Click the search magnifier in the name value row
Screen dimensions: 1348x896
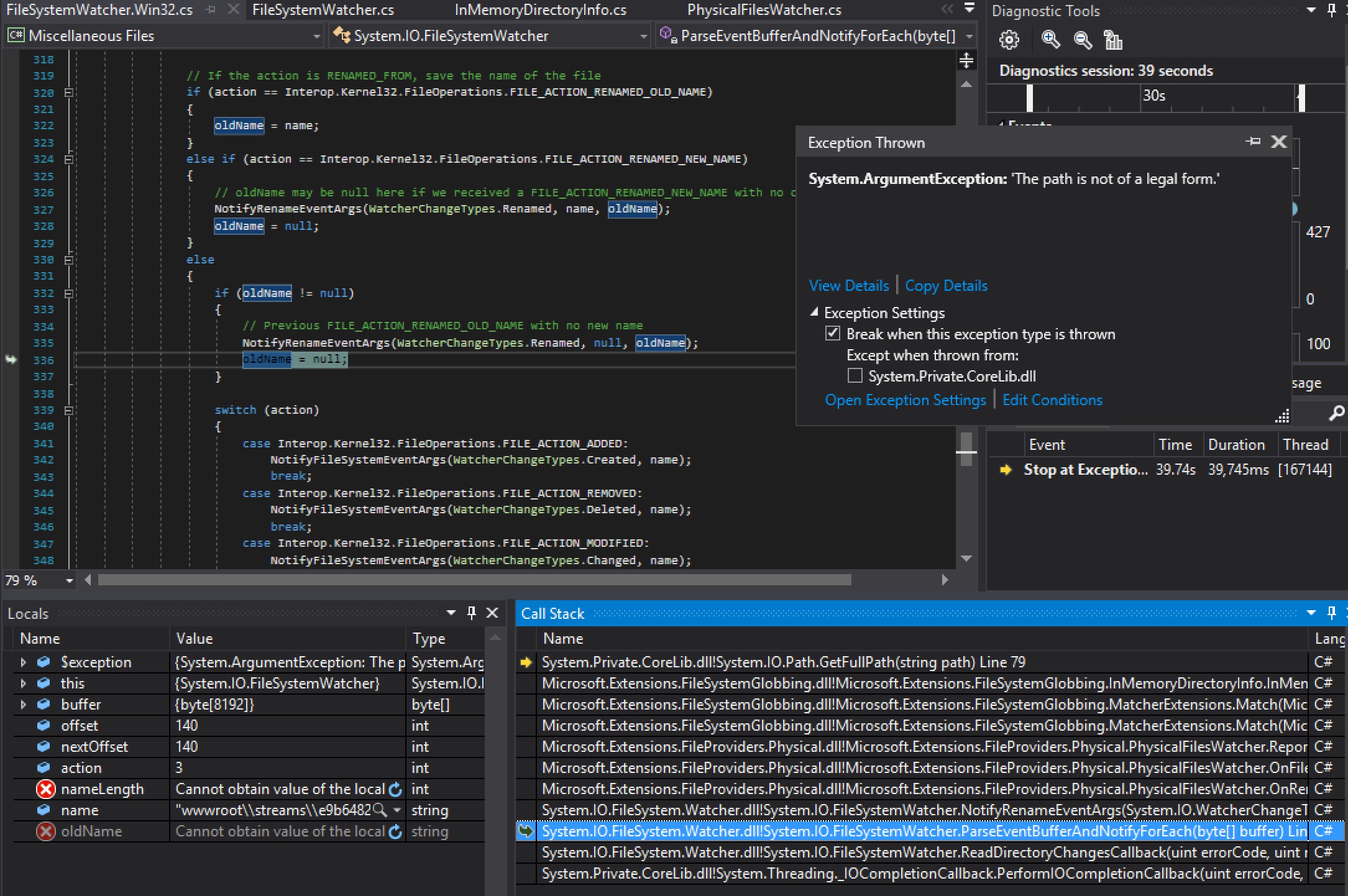tap(380, 810)
